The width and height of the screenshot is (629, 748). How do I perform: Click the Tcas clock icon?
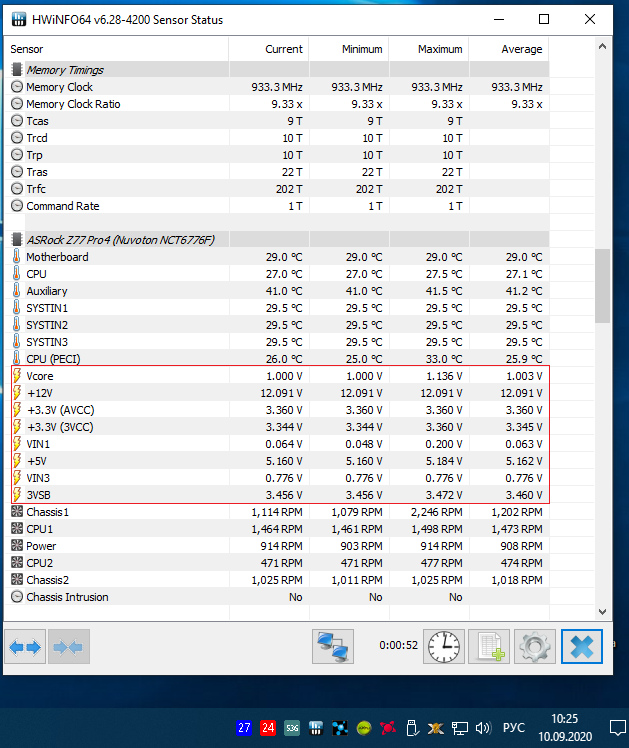pos(17,121)
